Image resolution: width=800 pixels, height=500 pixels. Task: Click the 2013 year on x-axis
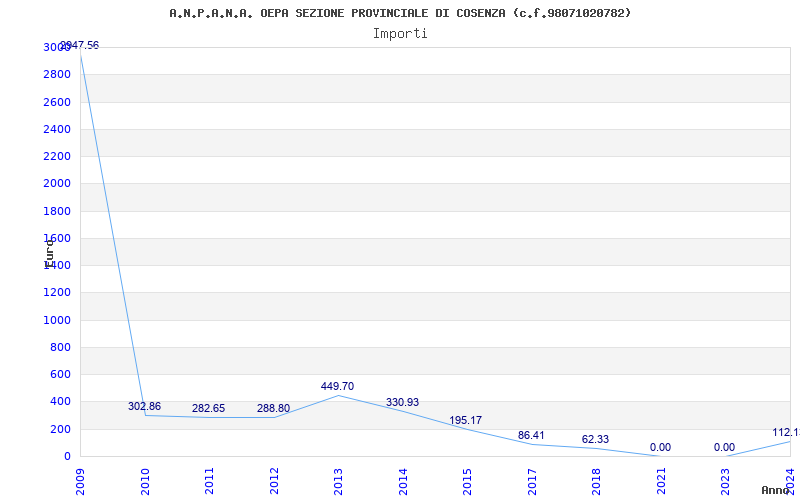click(339, 480)
